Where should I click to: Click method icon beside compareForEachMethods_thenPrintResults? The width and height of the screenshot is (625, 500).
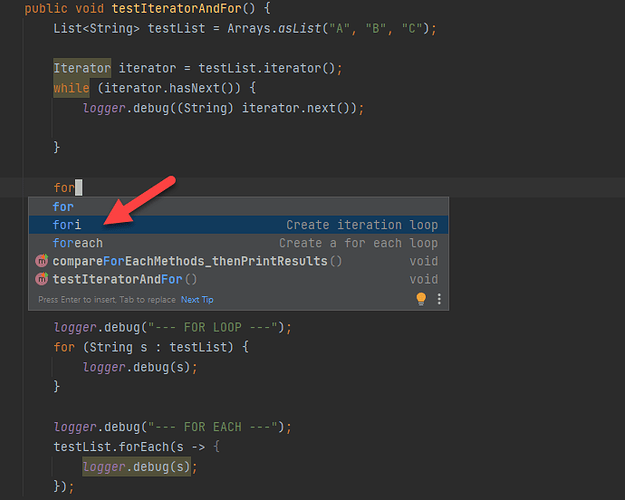[x=42, y=261]
